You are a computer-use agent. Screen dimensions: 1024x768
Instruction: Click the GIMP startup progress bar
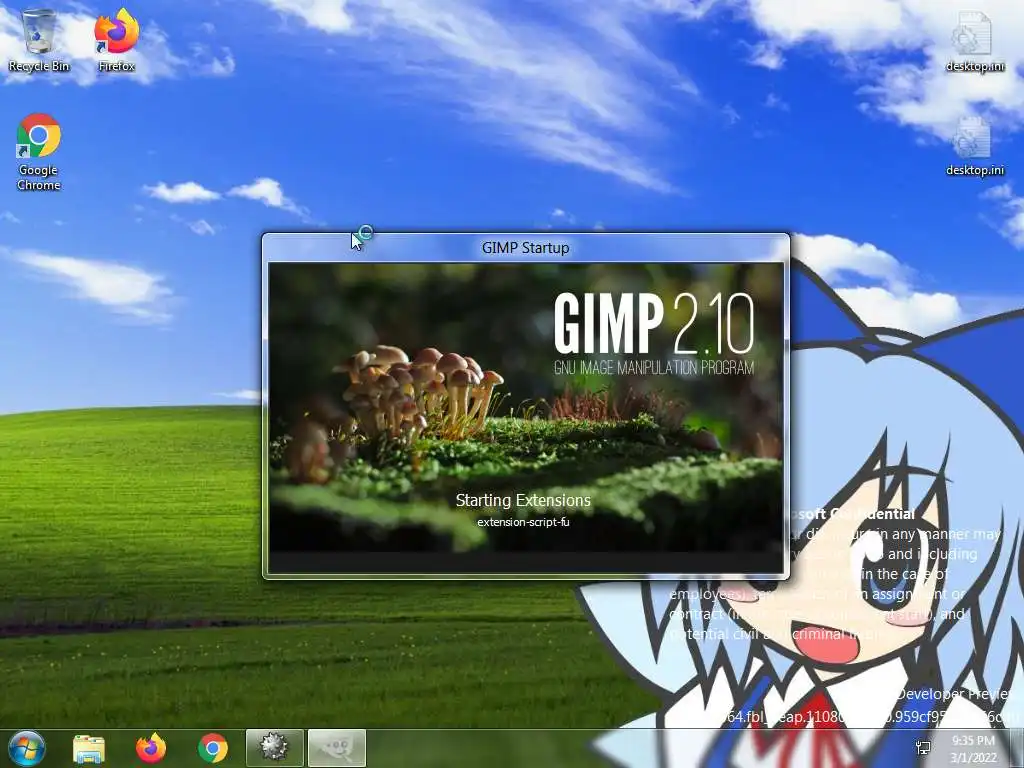(526, 562)
